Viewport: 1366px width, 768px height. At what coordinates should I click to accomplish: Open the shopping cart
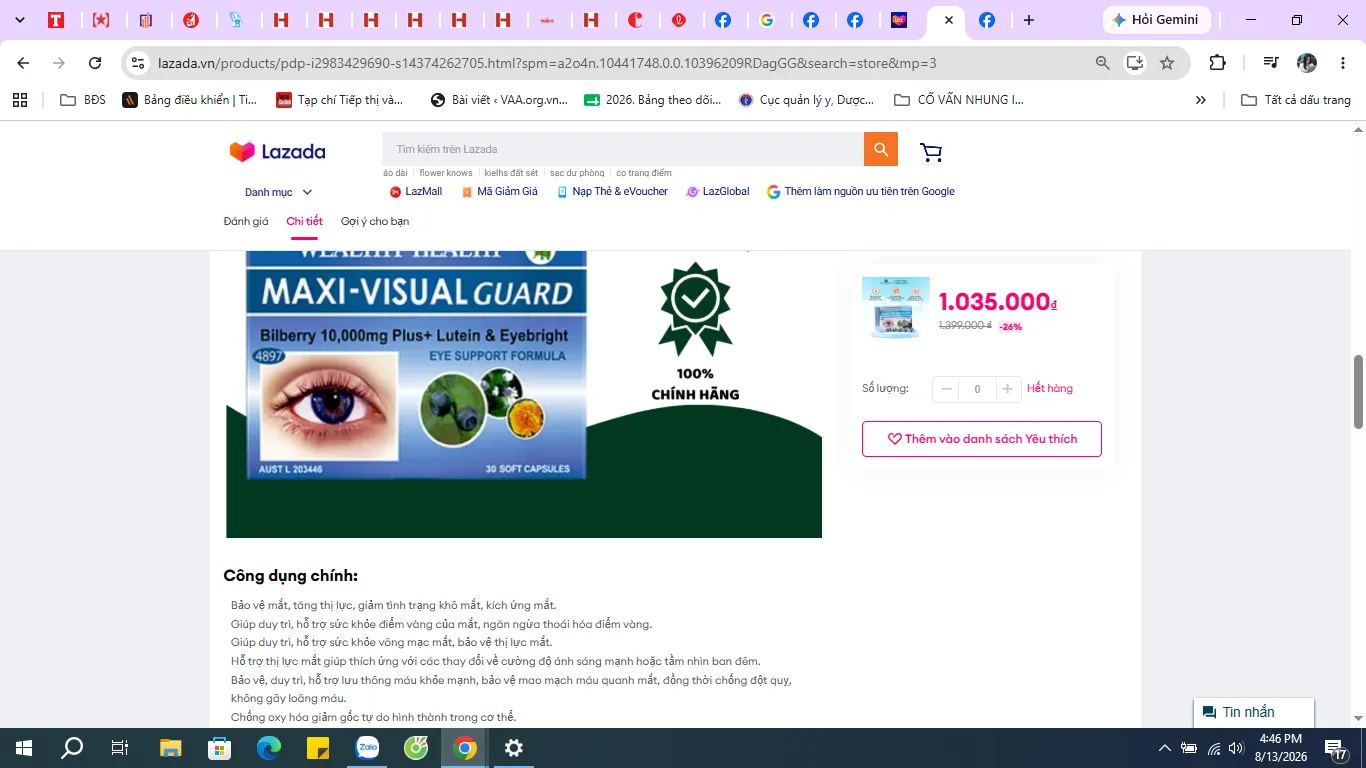point(931,152)
